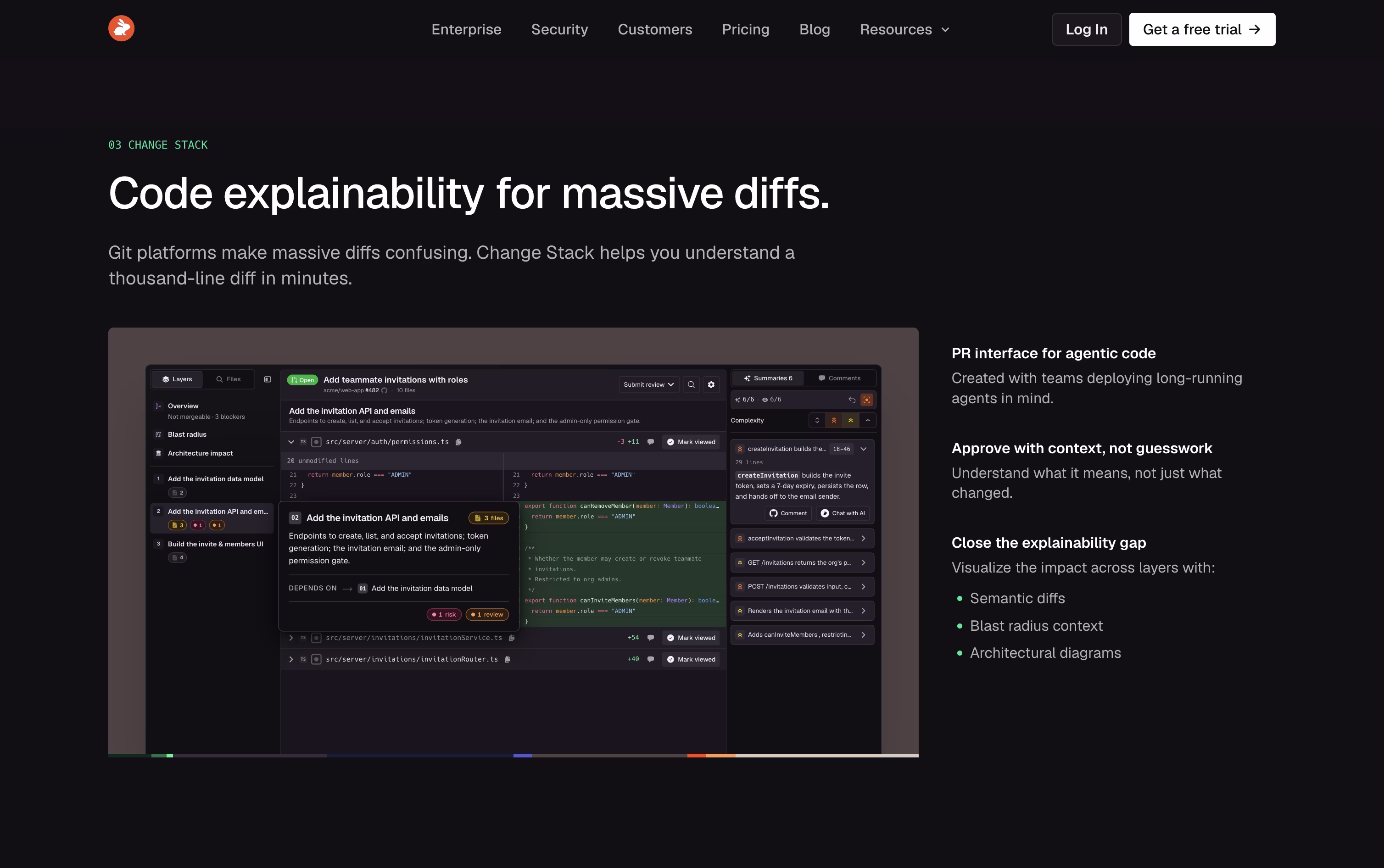1384x868 pixels.
Task: Toggle the checkbox beside permissions.ts
Action: pyautogui.click(x=316, y=442)
